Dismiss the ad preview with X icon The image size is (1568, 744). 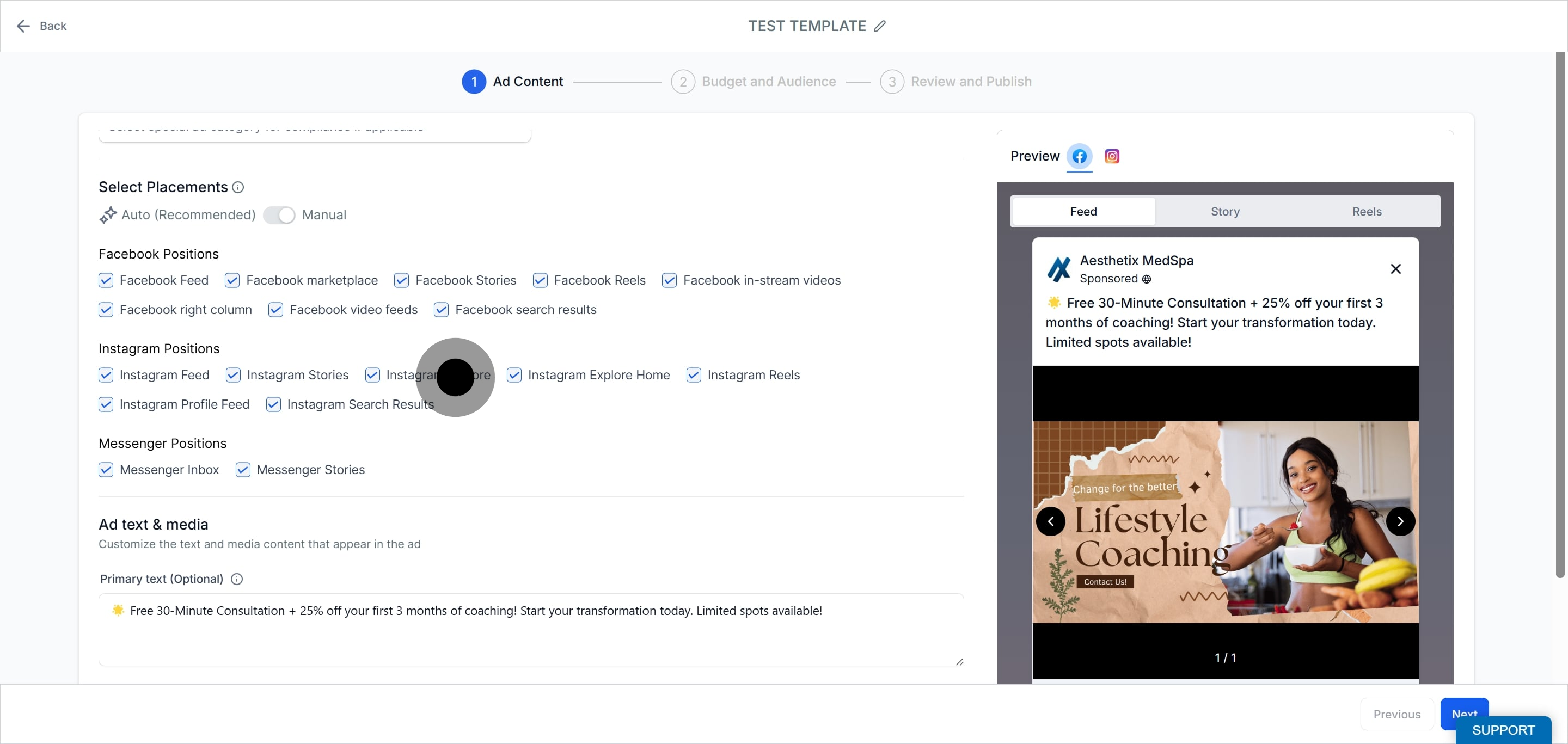(x=1396, y=269)
